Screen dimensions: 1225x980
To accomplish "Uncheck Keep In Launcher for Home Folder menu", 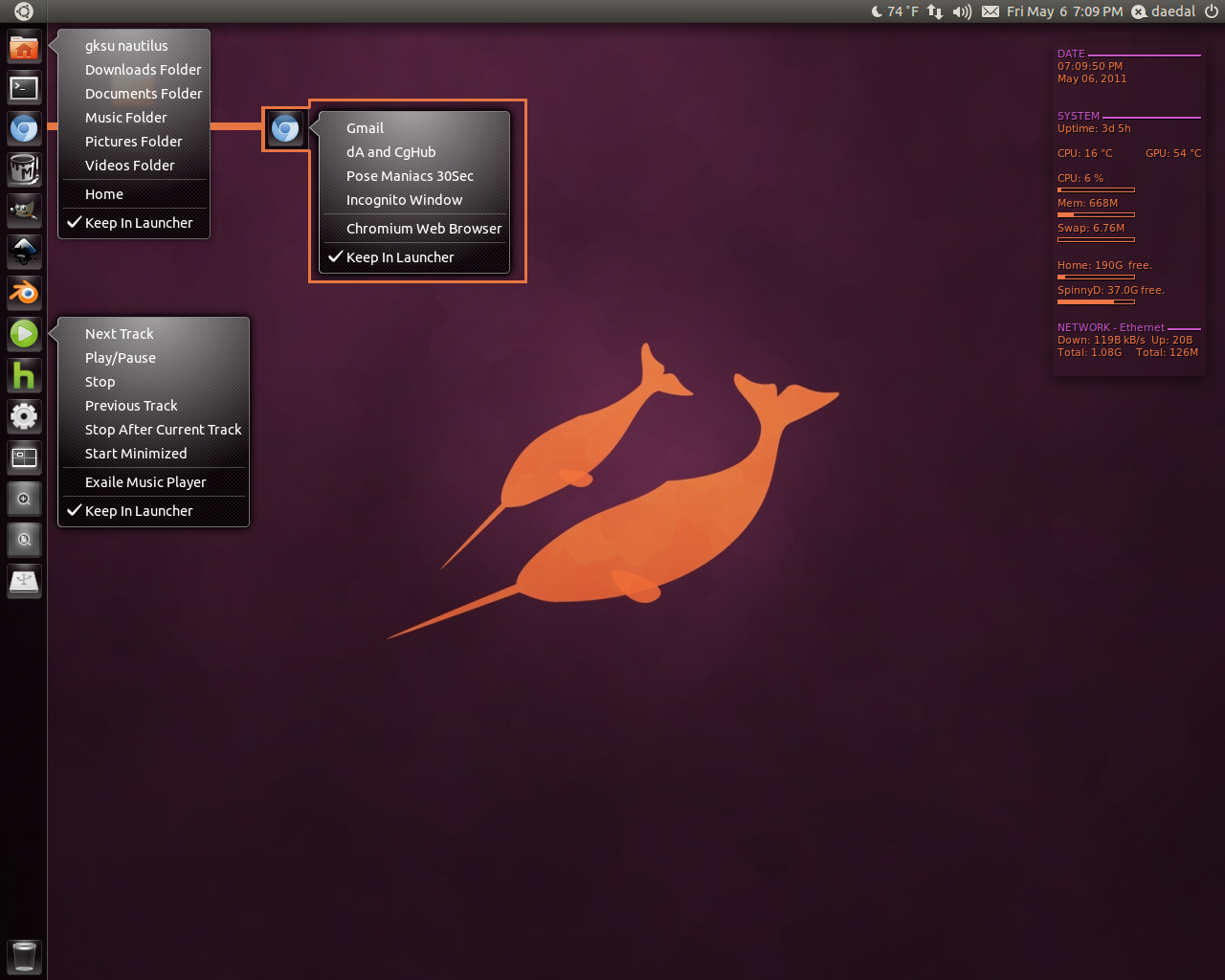I will (x=134, y=223).
